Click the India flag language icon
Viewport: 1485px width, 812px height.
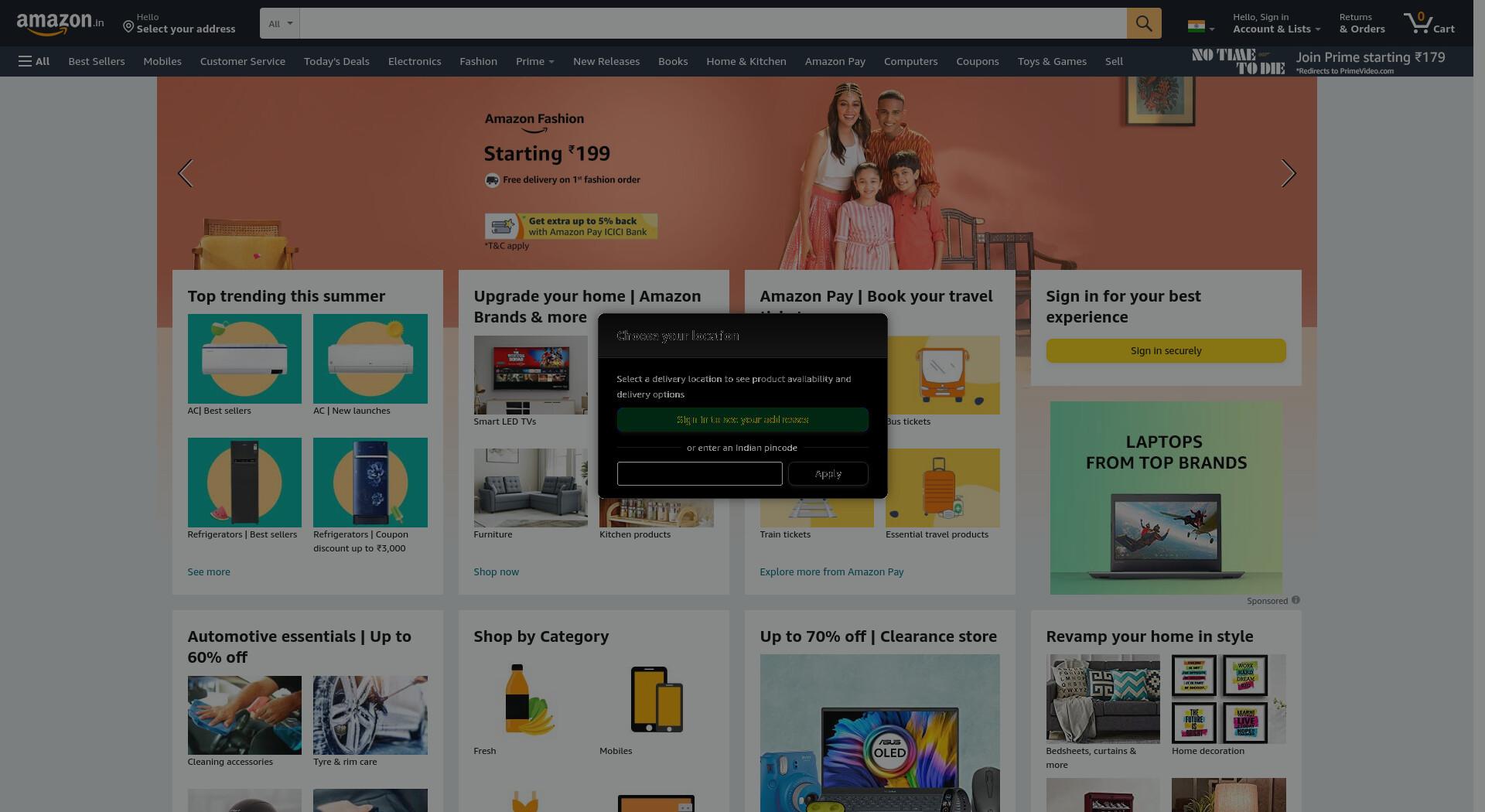1197,27
